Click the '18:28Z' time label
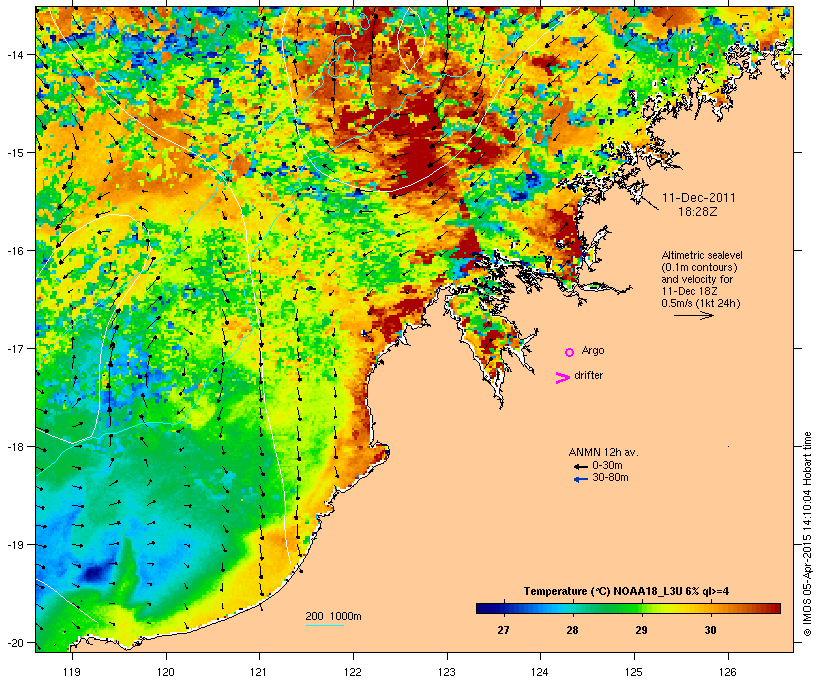The image size is (820, 680). 698,212
